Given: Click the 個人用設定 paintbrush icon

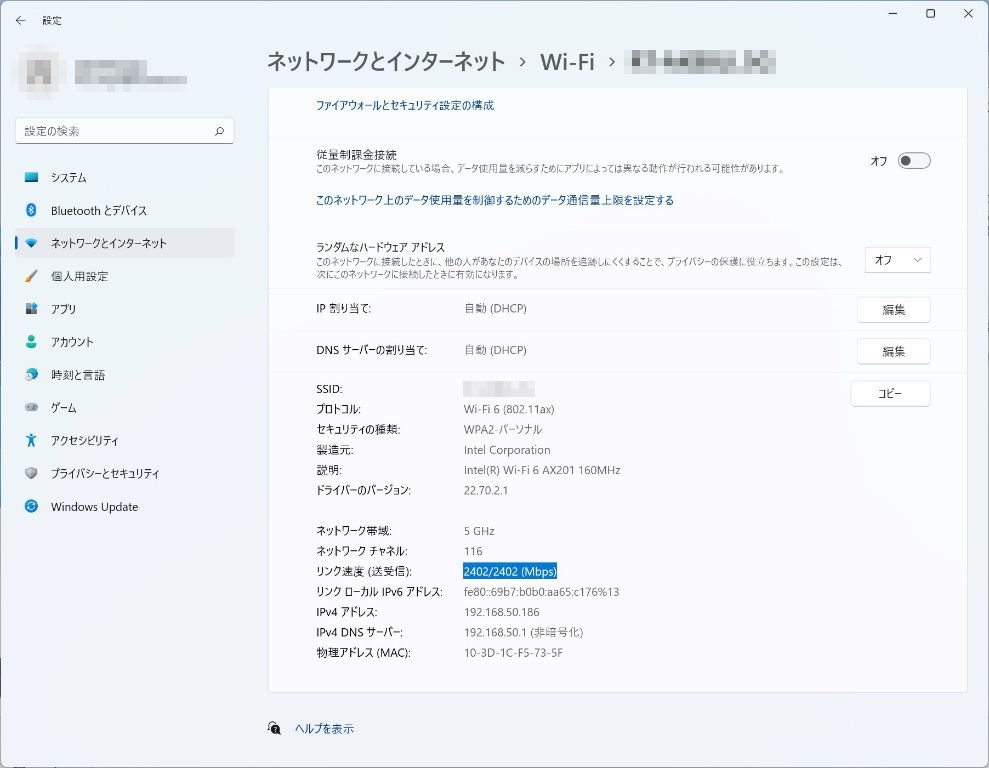Looking at the screenshot, I should point(31,276).
